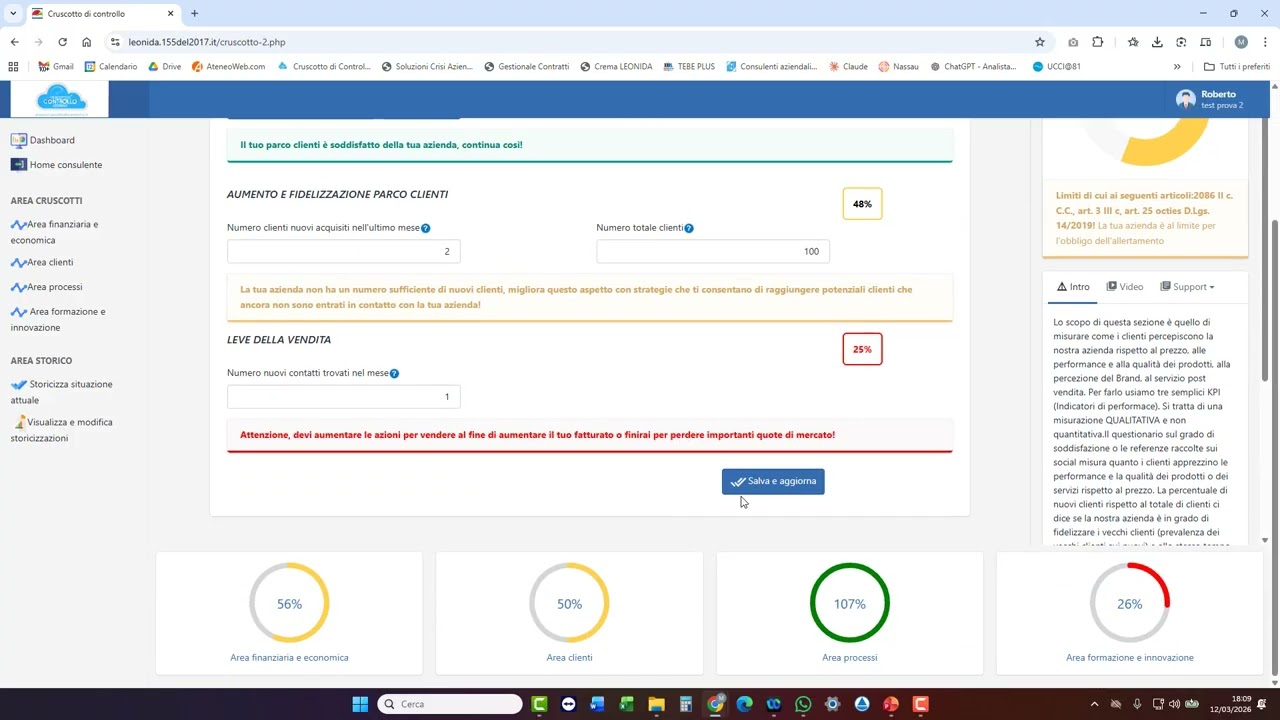Expand the Support dropdown tab

tap(1188, 287)
